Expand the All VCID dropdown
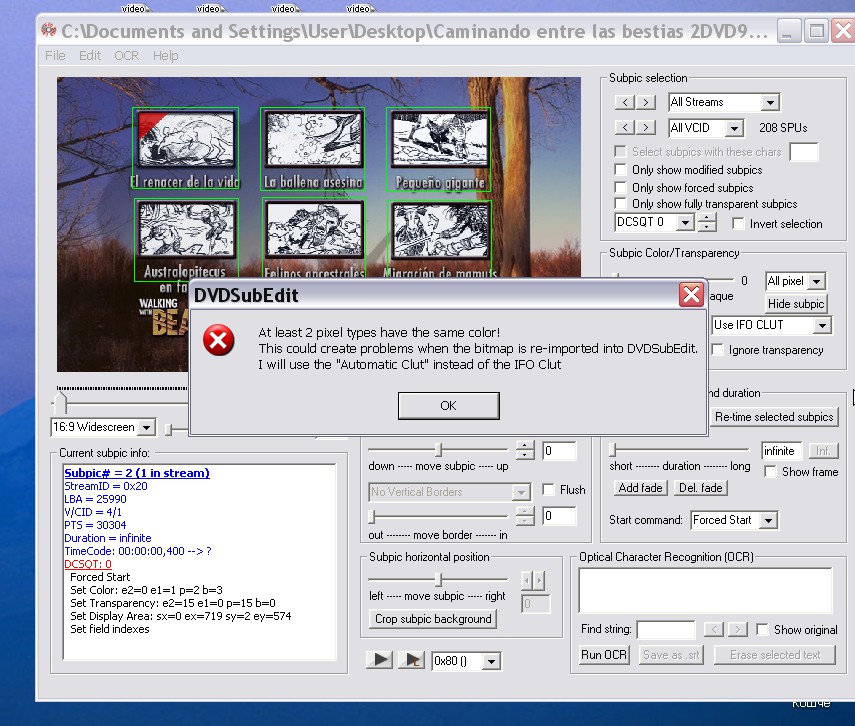The width and height of the screenshot is (855, 726). [x=734, y=128]
